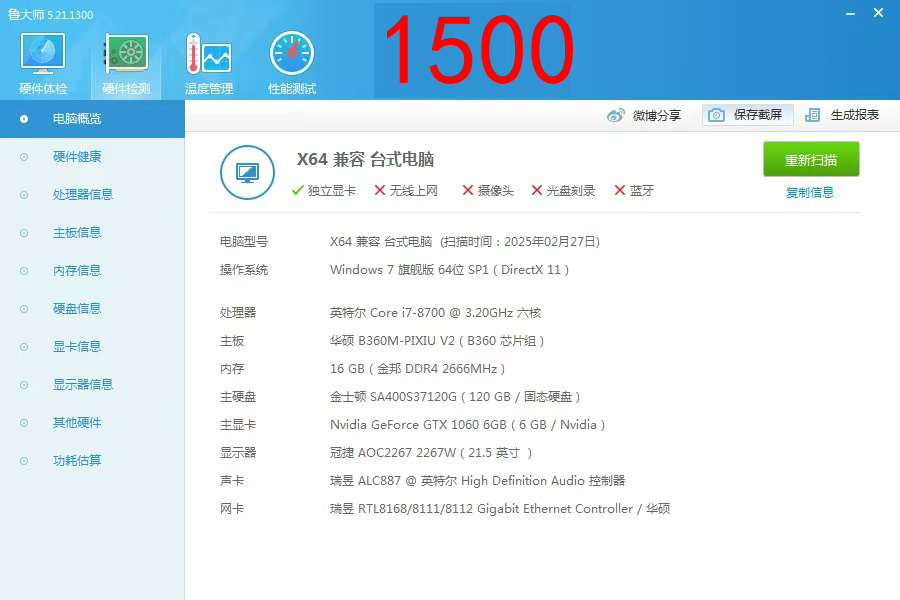Click the 摄像头 label

click(x=496, y=191)
